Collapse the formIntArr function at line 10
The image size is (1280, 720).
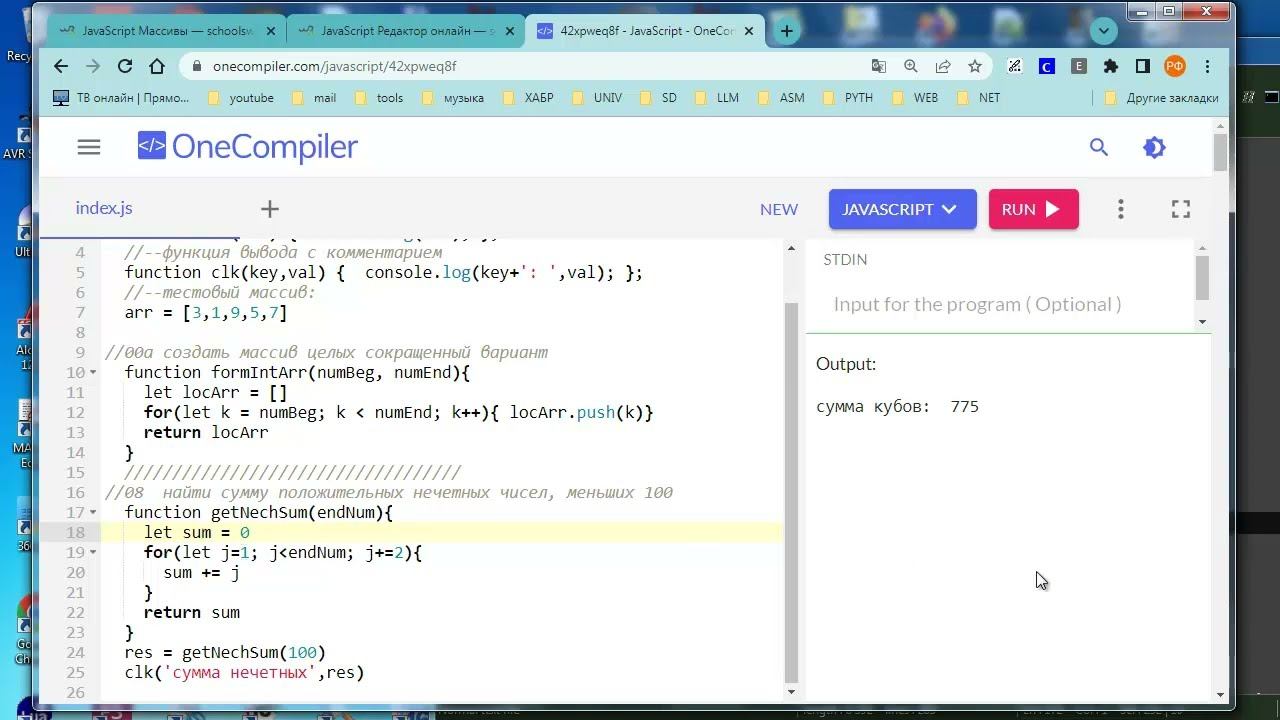click(94, 373)
